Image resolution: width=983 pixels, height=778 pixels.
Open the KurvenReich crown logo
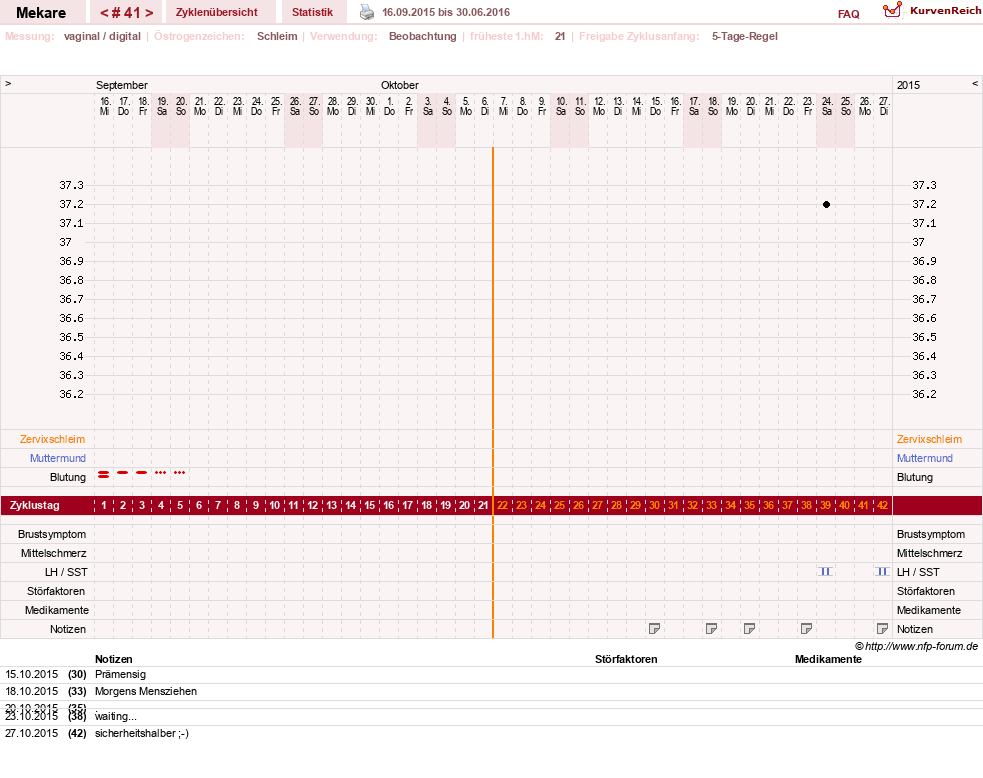tap(892, 10)
